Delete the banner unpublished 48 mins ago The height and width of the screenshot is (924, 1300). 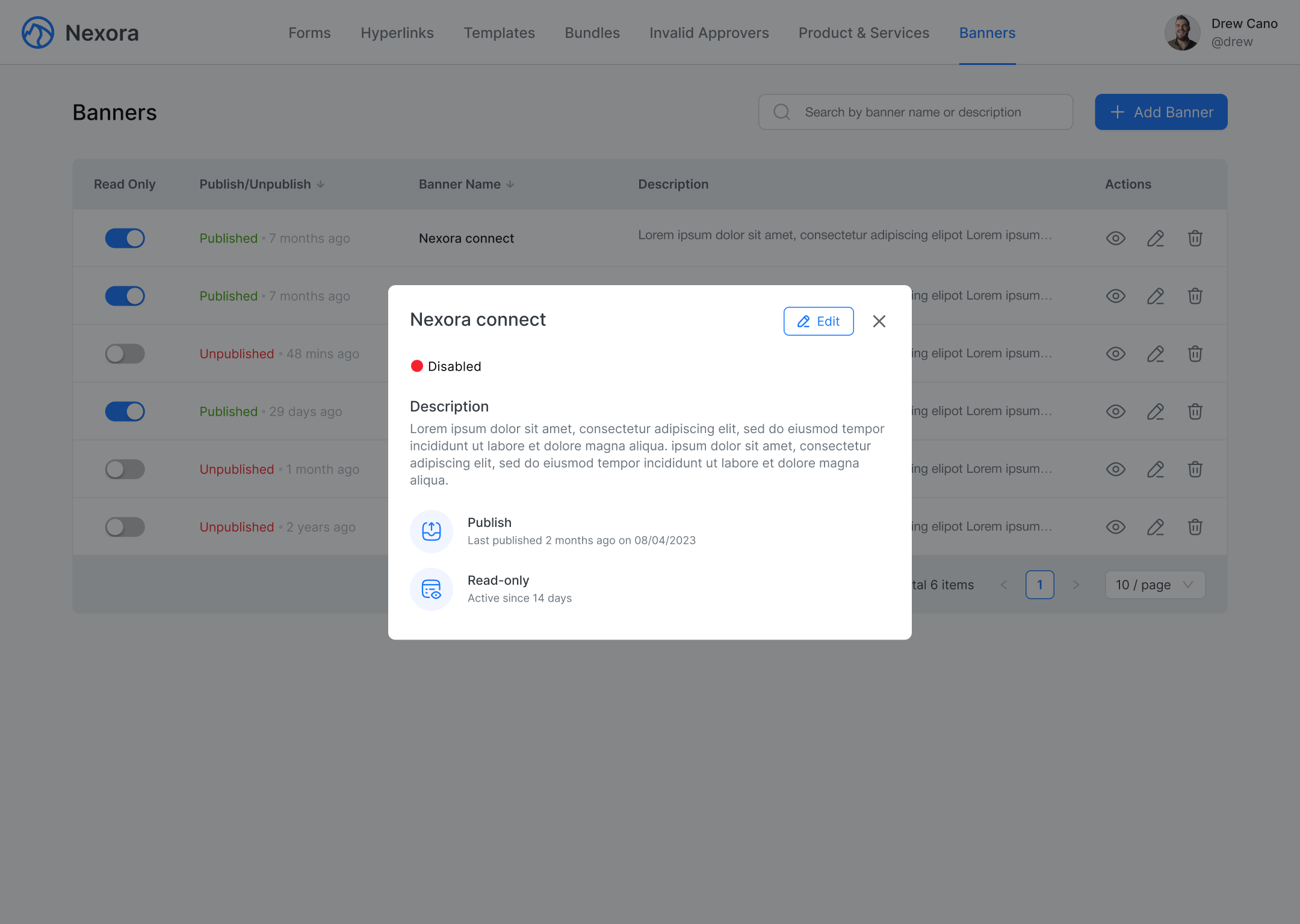coord(1195,354)
